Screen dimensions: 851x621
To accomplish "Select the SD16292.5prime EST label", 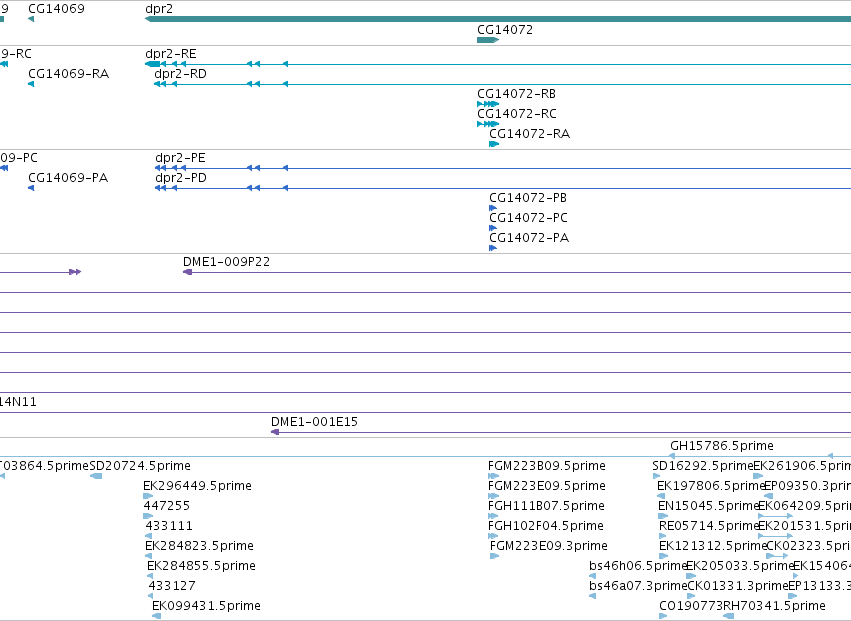I will [x=703, y=466].
